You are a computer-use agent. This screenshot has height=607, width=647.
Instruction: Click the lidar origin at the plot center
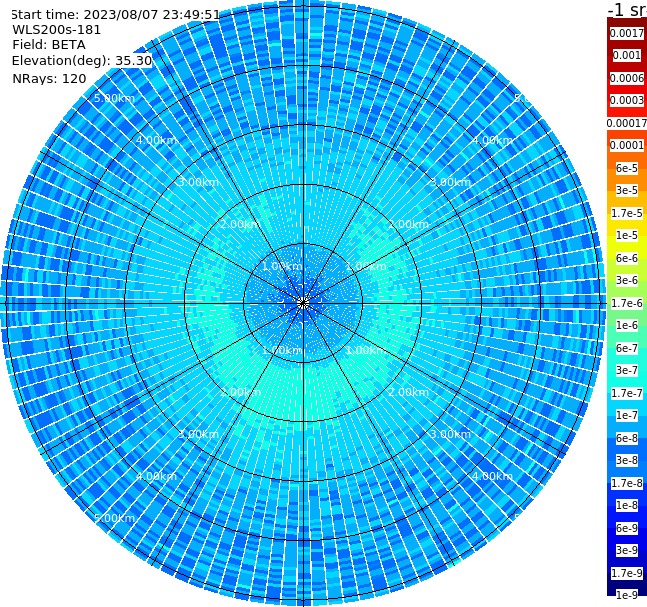[x=303, y=304]
